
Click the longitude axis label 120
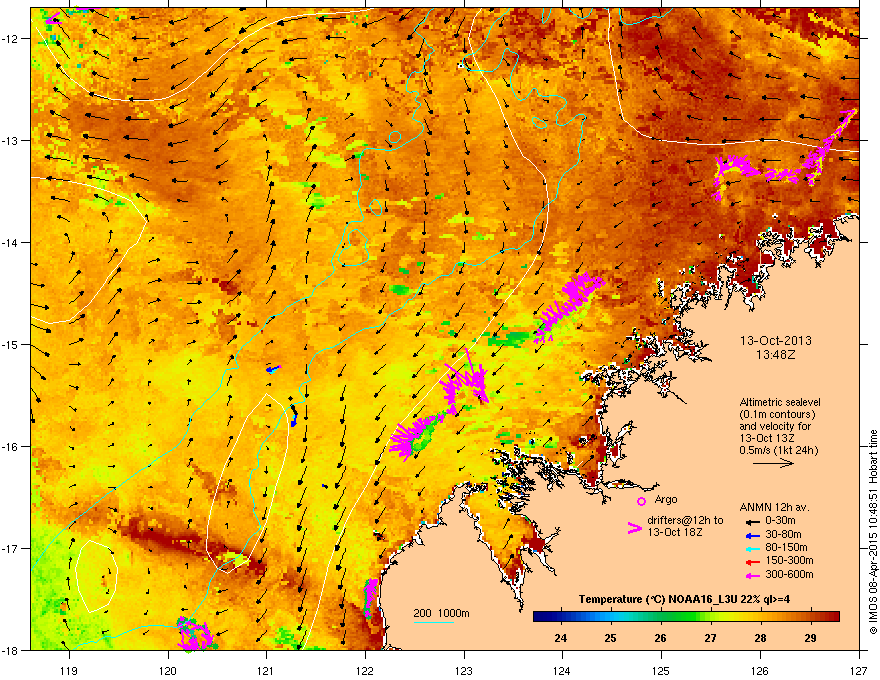(x=168, y=670)
